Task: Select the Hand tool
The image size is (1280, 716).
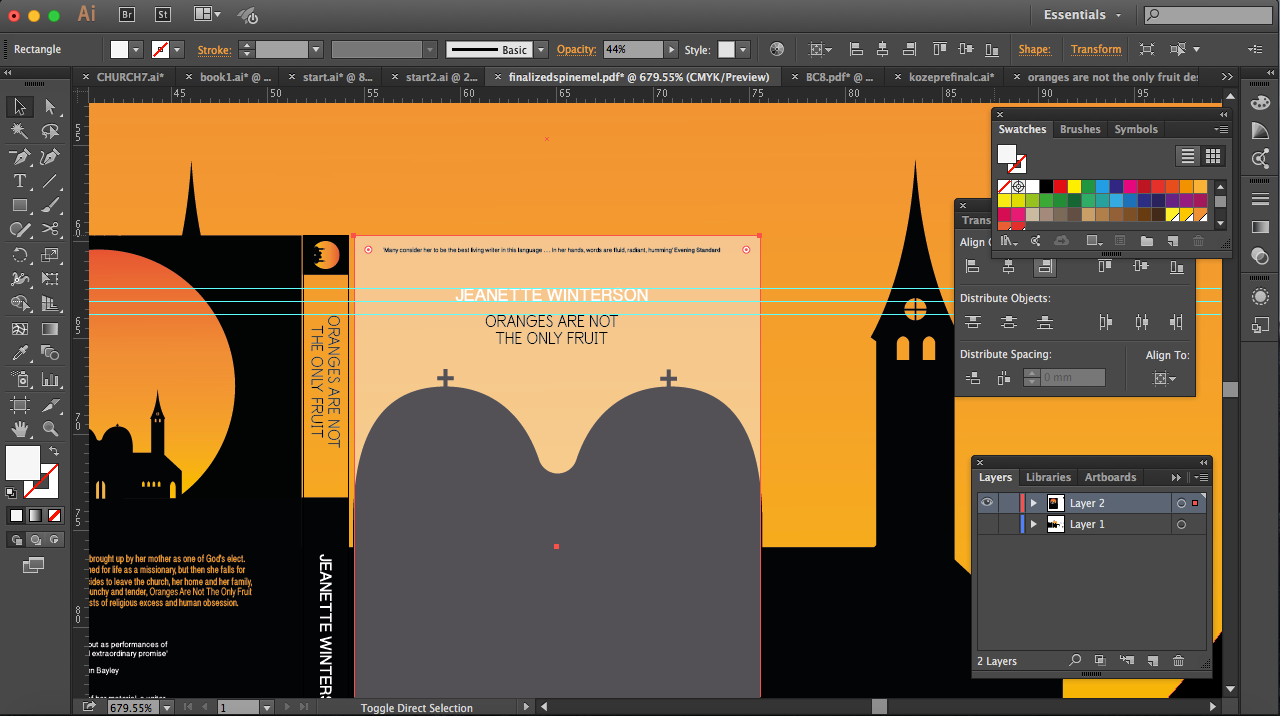Action: point(19,429)
